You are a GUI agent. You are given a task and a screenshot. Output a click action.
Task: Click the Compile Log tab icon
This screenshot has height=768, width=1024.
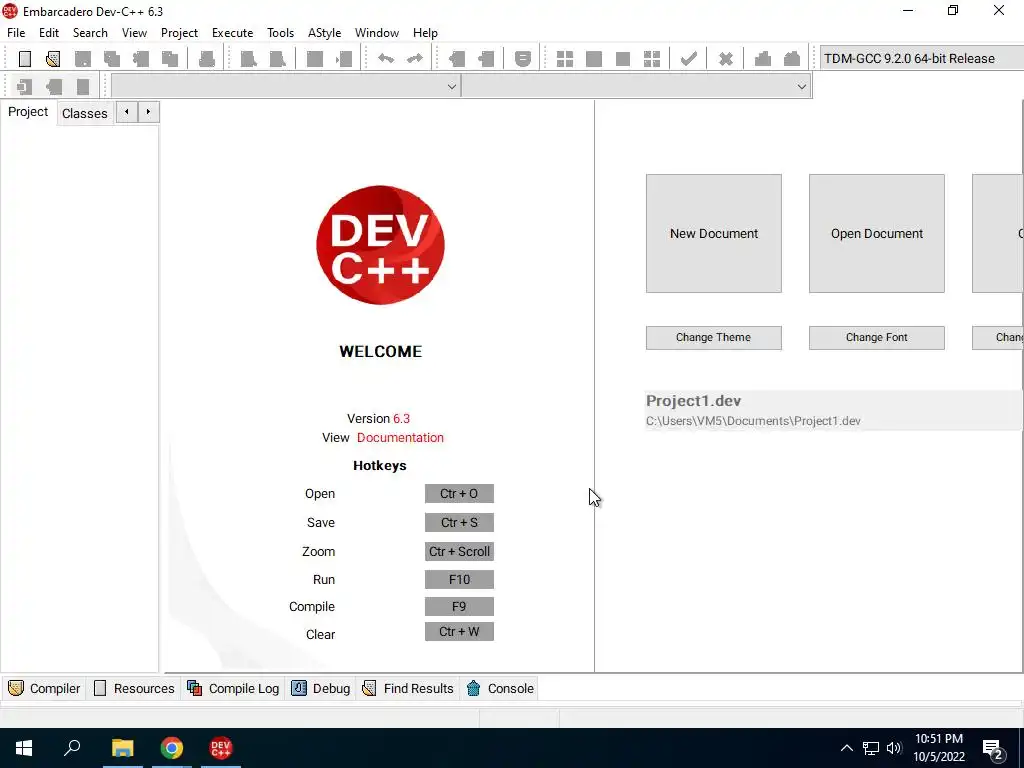coord(195,688)
